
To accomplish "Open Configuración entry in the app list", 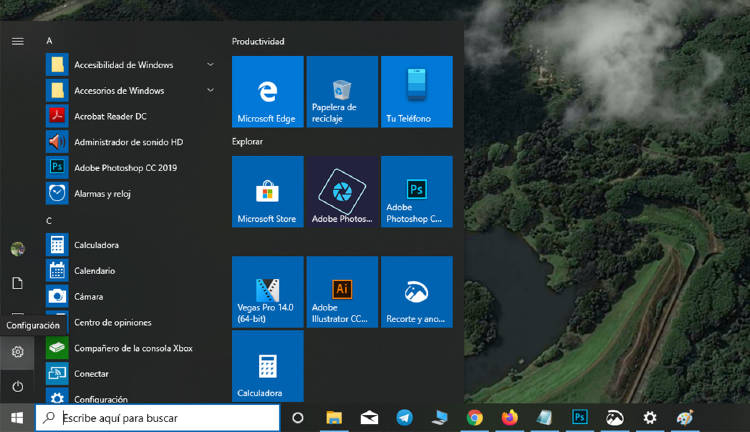I will (x=130, y=396).
